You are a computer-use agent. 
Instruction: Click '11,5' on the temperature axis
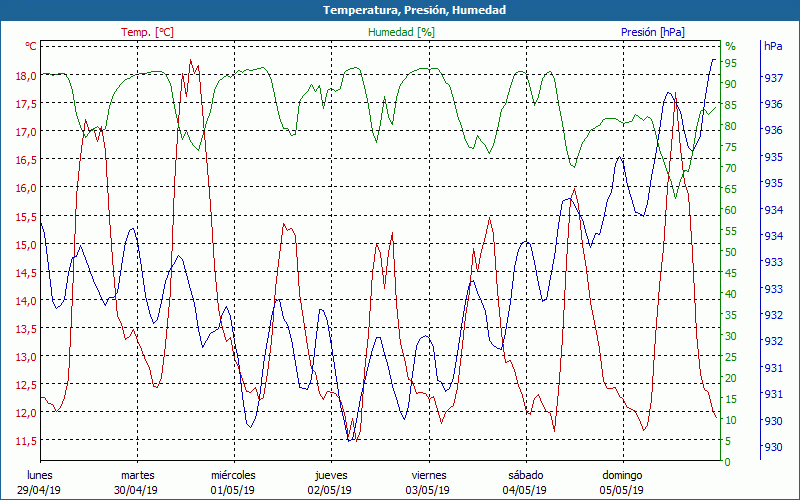click(x=26, y=441)
